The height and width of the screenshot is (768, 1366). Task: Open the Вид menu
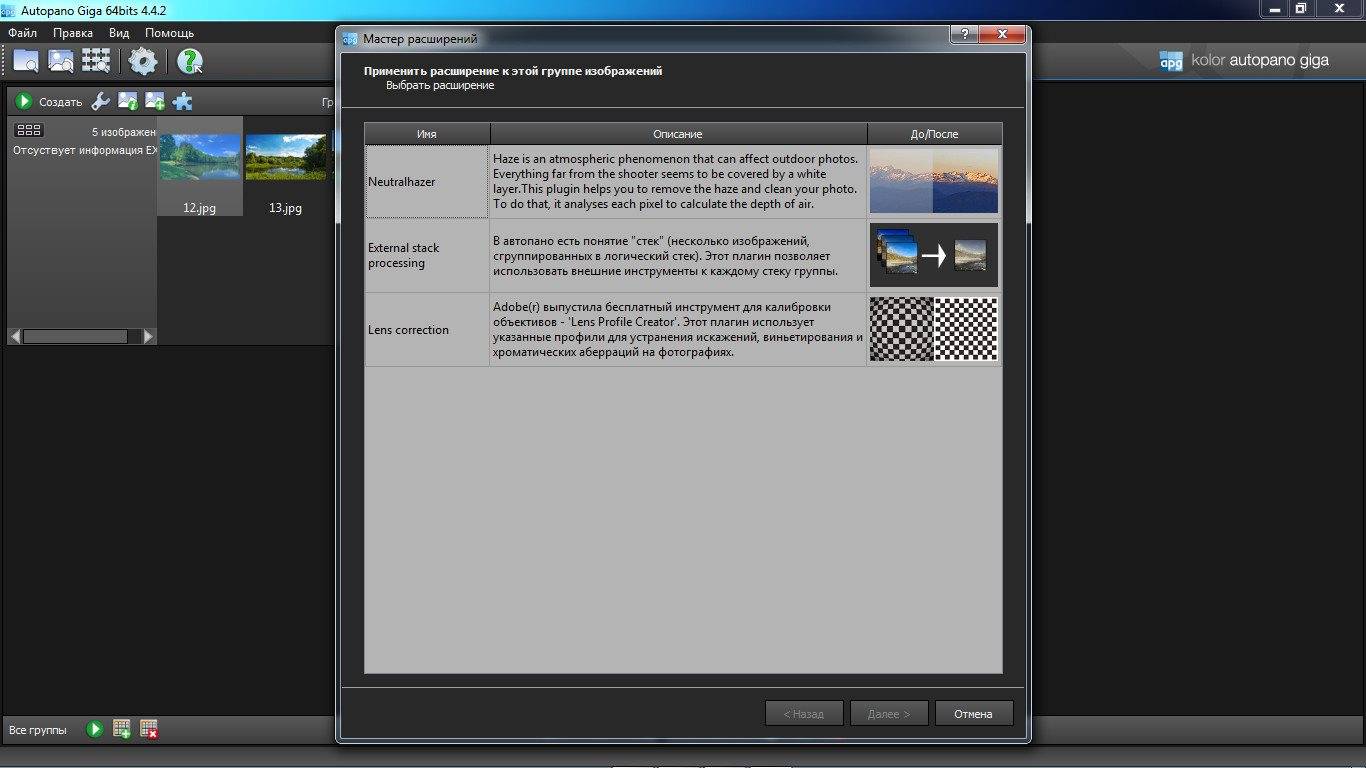pos(119,33)
